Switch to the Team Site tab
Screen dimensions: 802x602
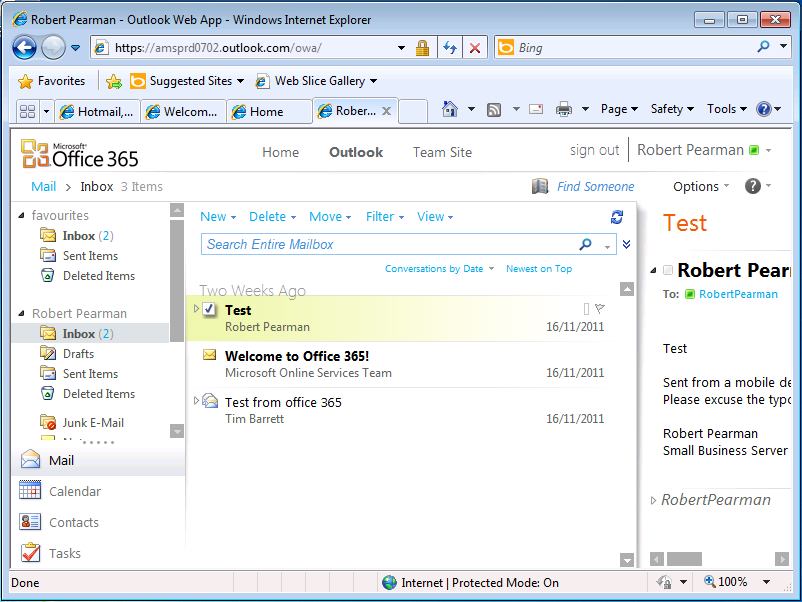(442, 152)
